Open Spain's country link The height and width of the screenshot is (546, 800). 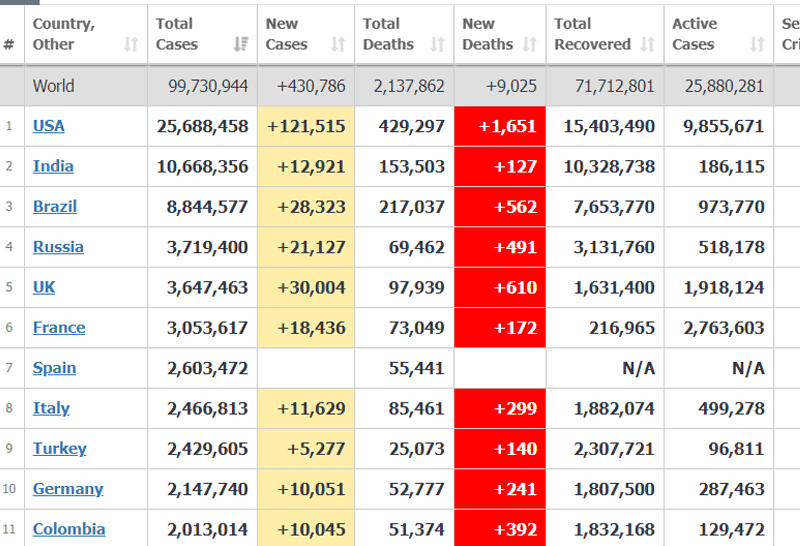tap(55, 368)
